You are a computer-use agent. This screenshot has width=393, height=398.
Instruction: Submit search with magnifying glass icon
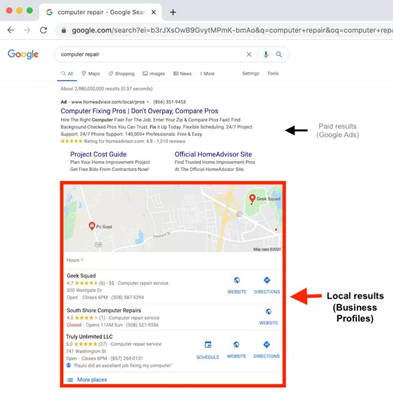279,54
